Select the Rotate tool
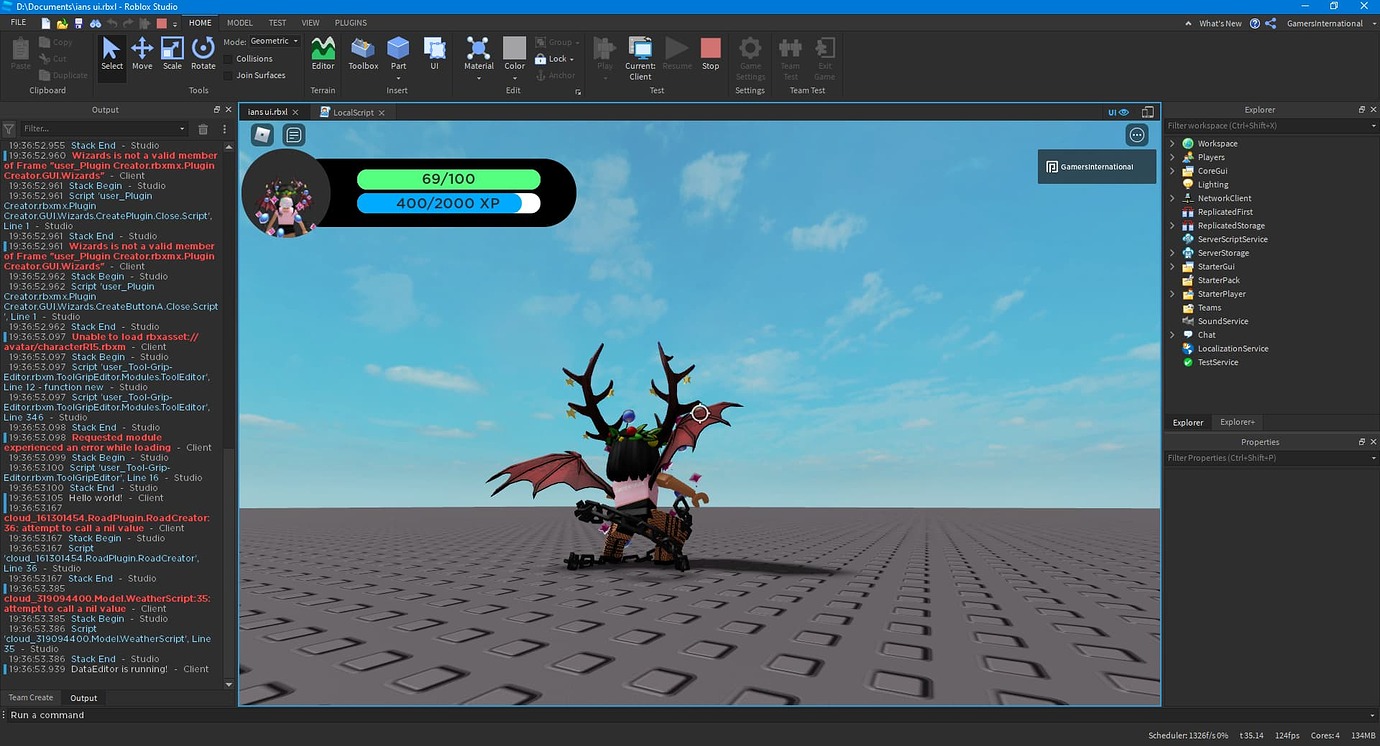Screen dimensions: 1380x746 click(x=203, y=50)
